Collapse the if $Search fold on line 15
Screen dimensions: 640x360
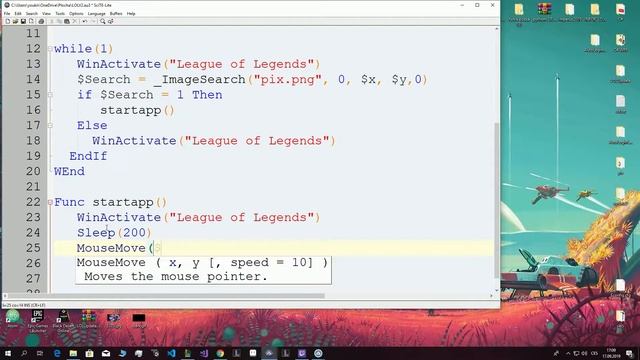pyautogui.click(x=50, y=95)
